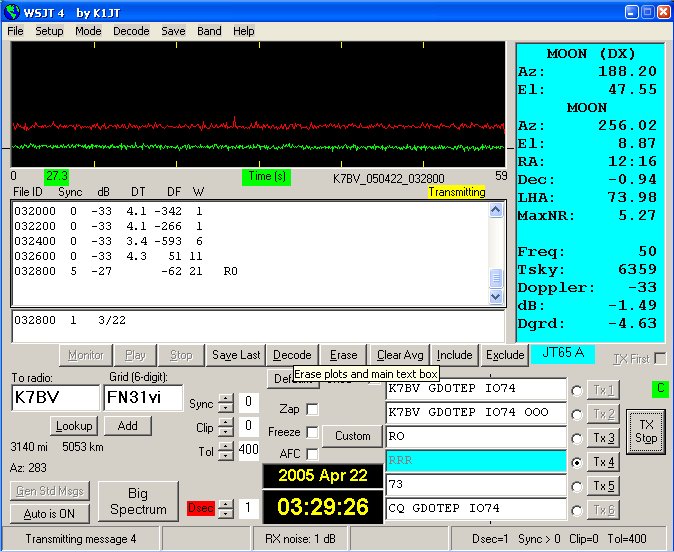Image resolution: width=674 pixels, height=552 pixels.
Task: Enable the Zap checkbox
Action: pyautogui.click(x=313, y=409)
